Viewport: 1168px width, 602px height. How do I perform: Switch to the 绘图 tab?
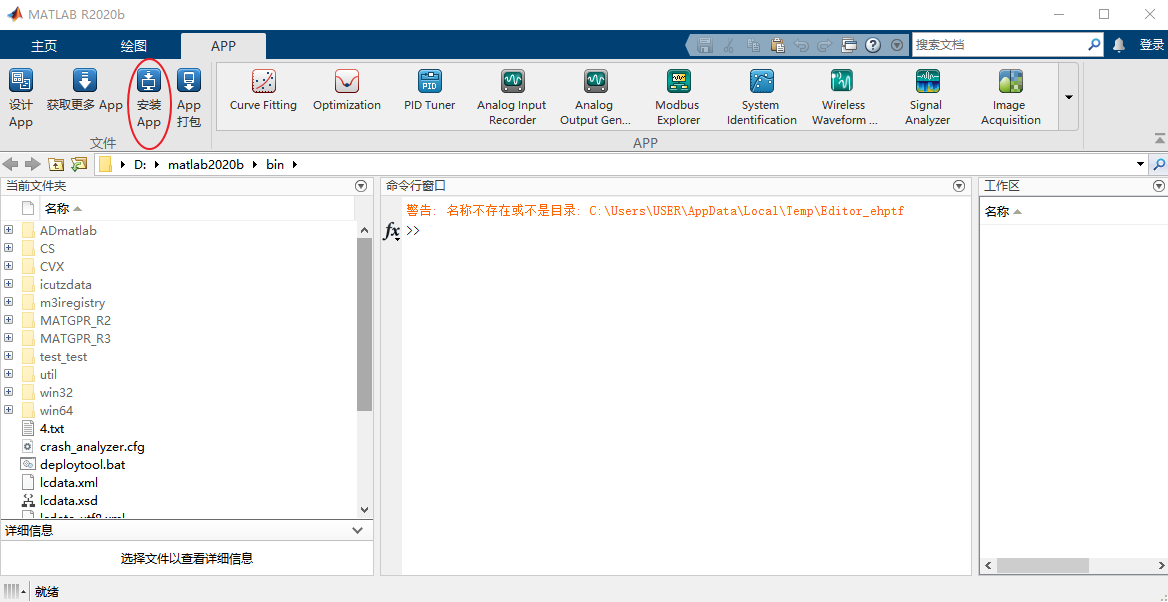coord(133,46)
